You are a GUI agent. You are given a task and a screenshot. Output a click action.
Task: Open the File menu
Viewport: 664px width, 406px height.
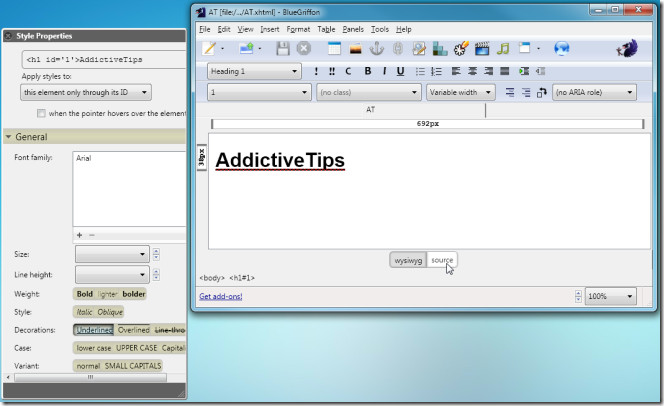[x=205, y=29]
